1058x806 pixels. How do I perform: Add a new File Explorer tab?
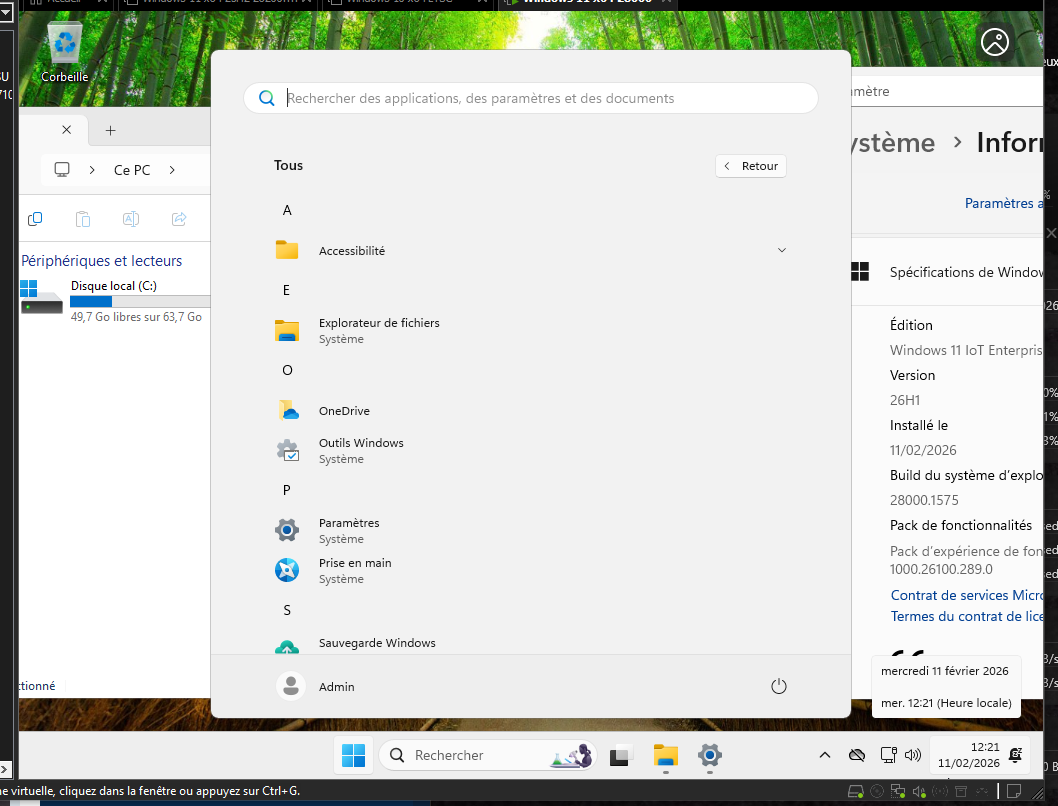(x=111, y=130)
